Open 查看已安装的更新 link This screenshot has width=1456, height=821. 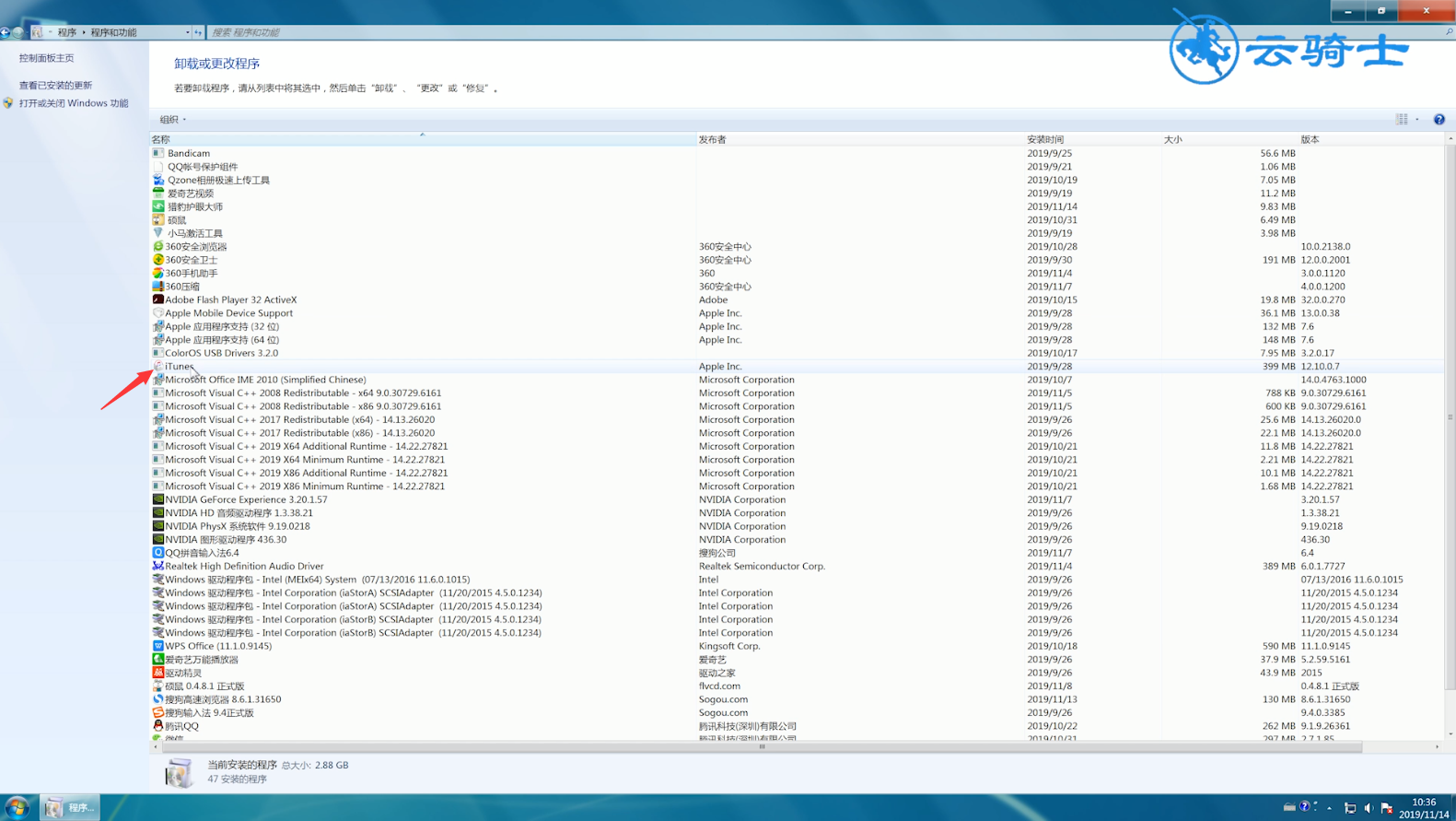click(x=55, y=85)
